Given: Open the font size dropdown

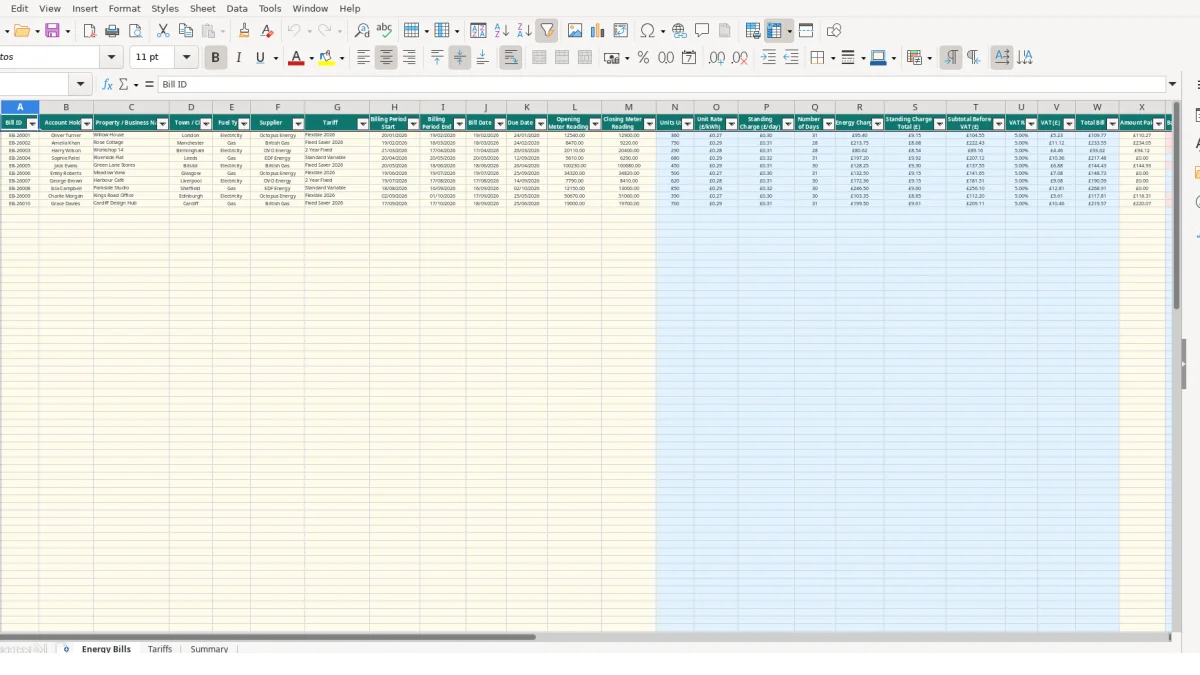Looking at the screenshot, I should 187,58.
